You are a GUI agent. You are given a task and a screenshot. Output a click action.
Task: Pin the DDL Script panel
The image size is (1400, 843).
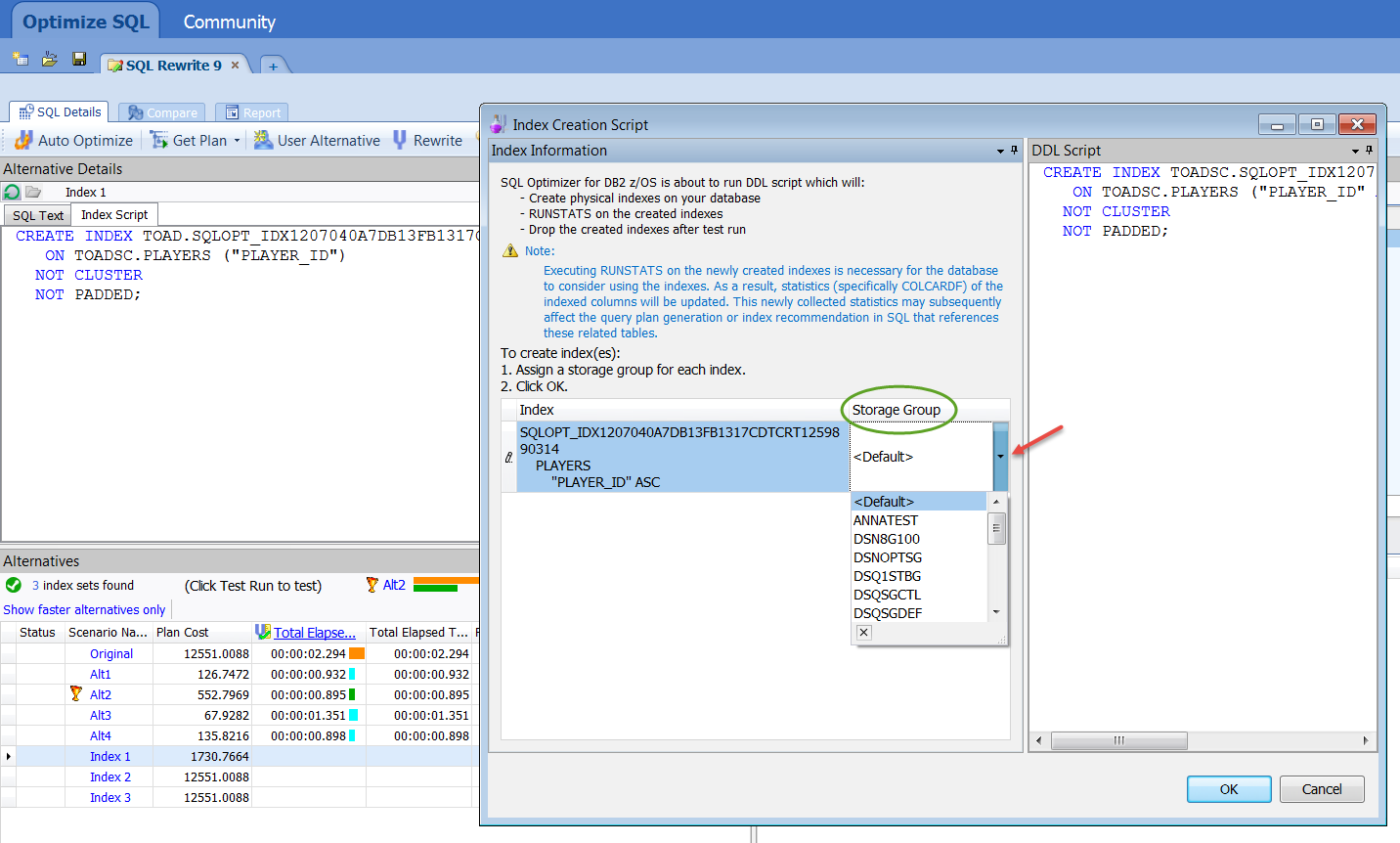click(1369, 150)
